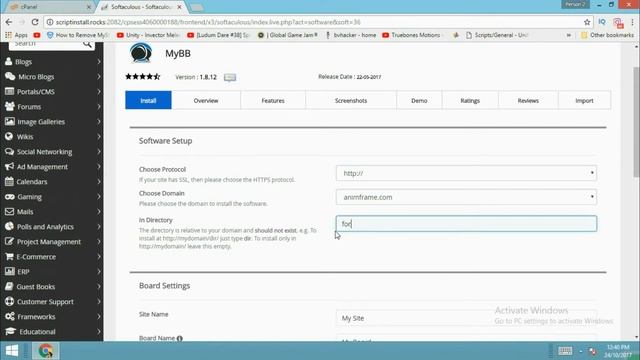Switch to the Overview tab
This screenshot has height=360, width=640.
point(206,100)
